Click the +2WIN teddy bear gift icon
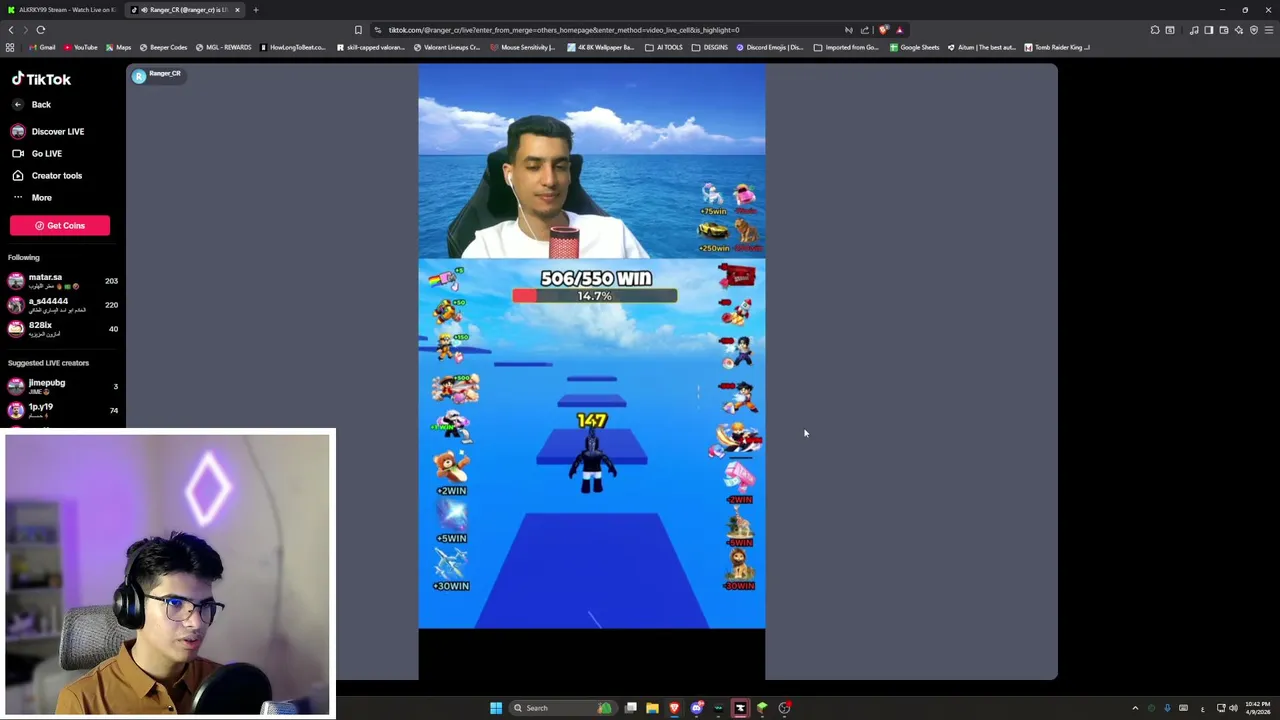The width and height of the screenshot is (1280, 720). (452, 467)
